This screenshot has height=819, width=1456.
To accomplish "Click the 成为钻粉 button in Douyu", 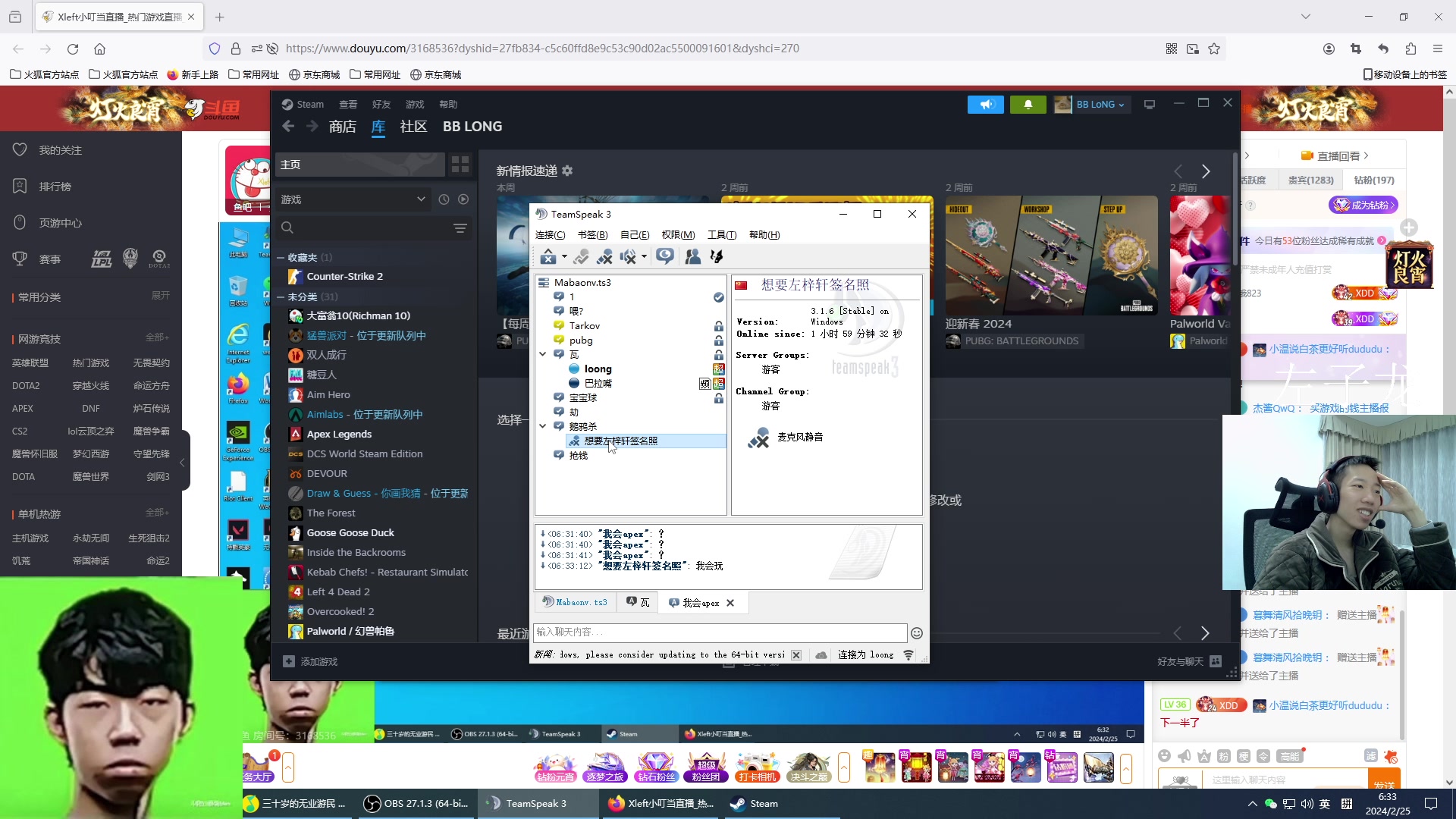I will tap(1363, 205).
